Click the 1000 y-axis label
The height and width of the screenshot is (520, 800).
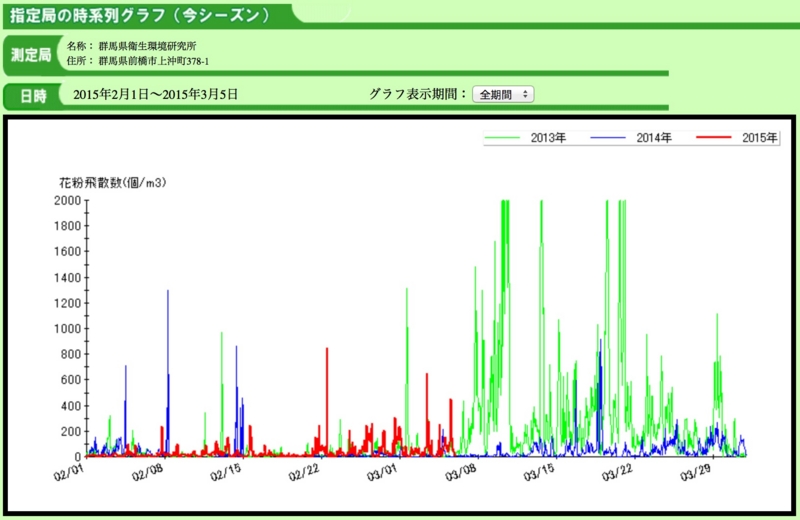tap(68, 329)
